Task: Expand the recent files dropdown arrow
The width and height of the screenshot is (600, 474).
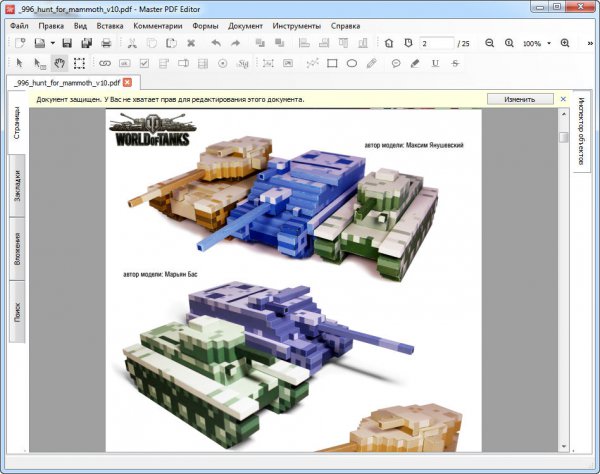Action: click(x=53, y=43)
